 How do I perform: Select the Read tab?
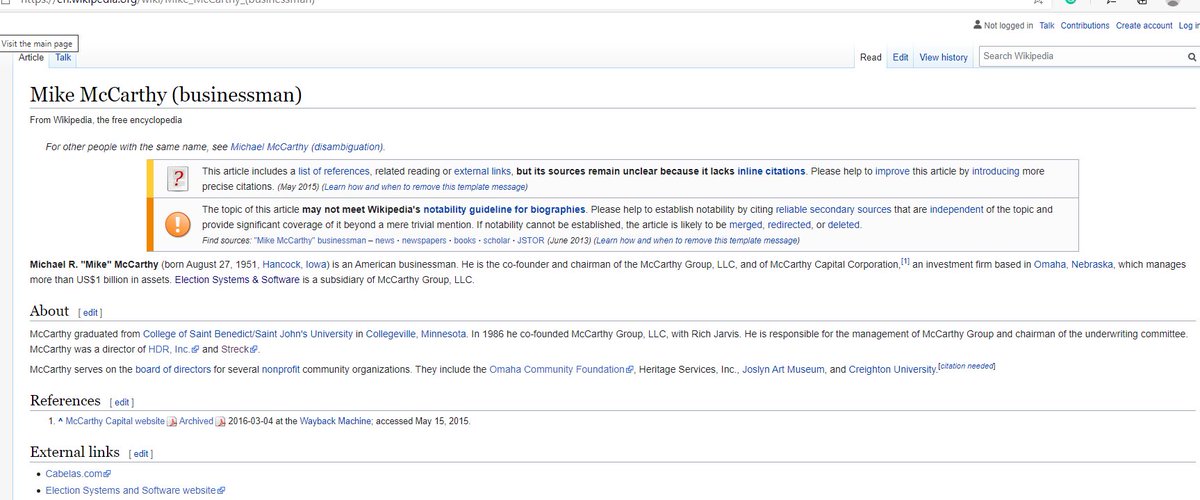pyautogui.click(x=871, y=57)
